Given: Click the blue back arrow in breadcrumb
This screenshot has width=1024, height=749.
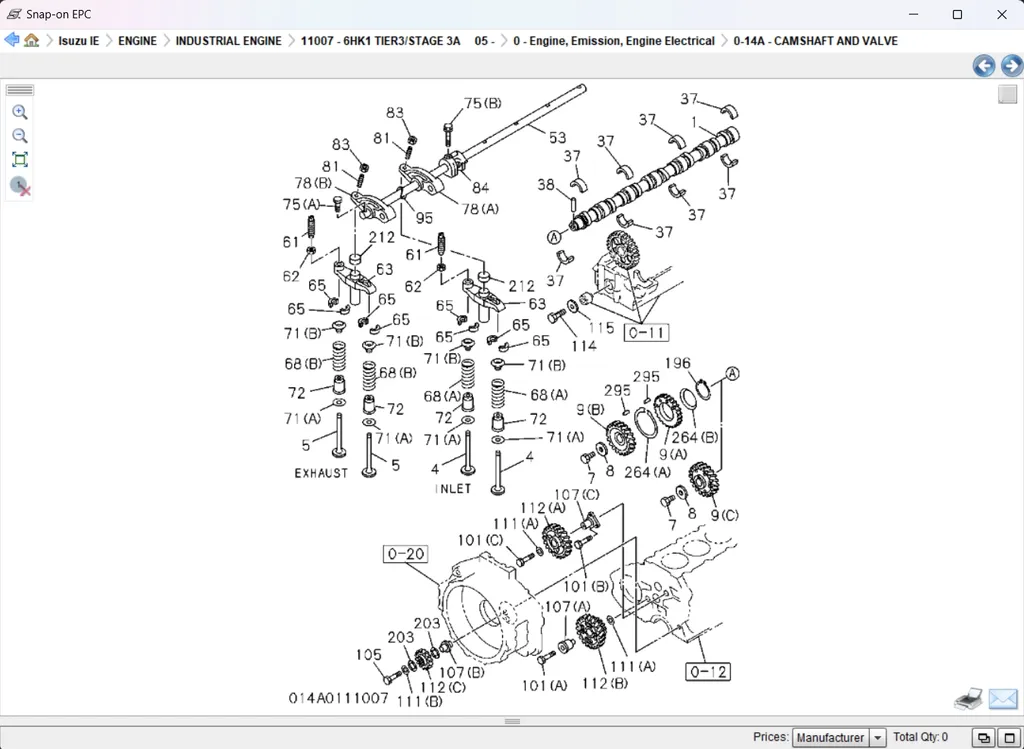Looking at the screenshot, I should tap(12, 41).
